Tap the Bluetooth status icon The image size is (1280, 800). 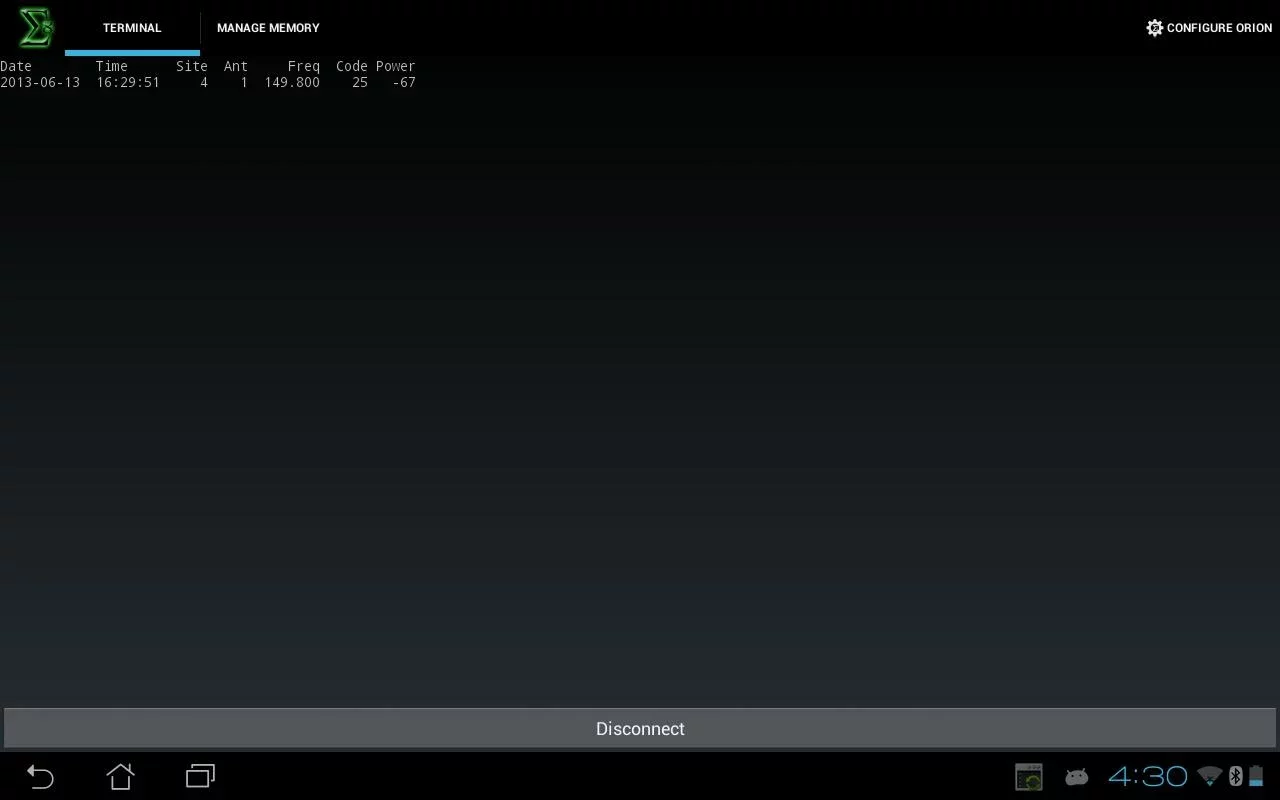[1235, 776]
